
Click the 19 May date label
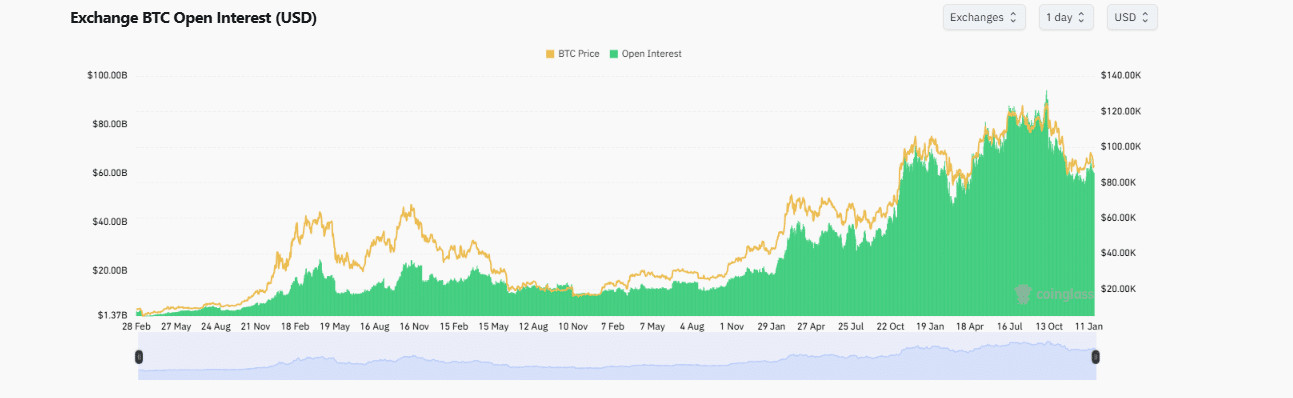(x=334, y=326)
